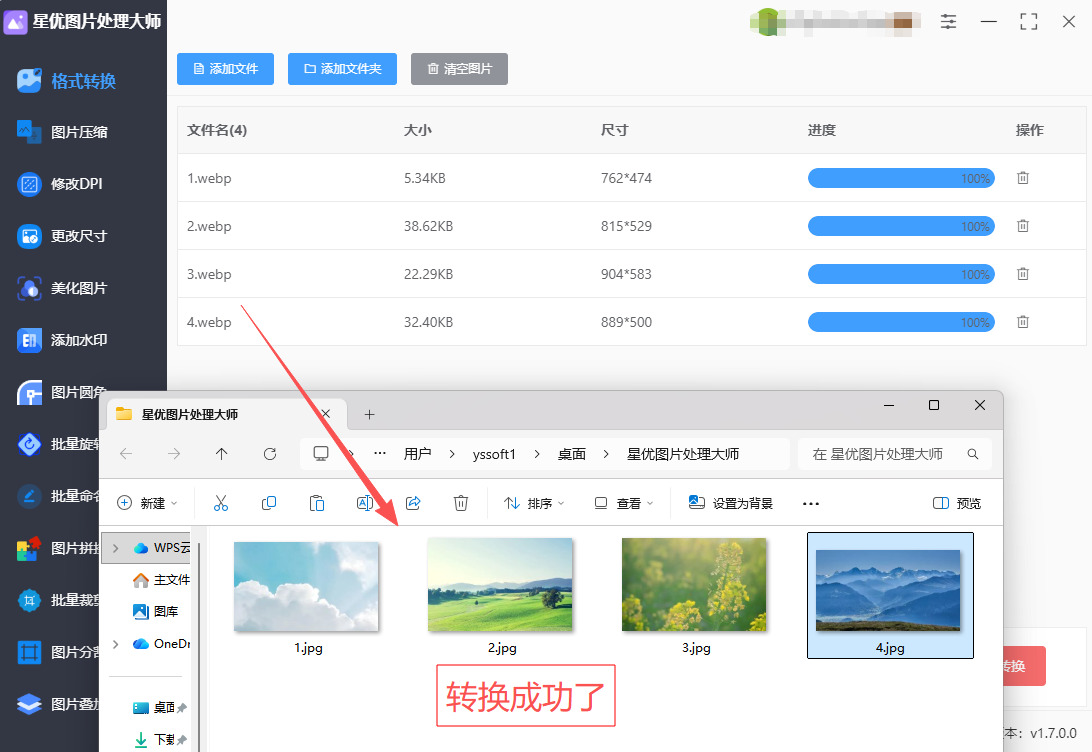Click the 用户 breadcrumb in address bar
Screen dimensions: 1092x752
coord(417,454)
